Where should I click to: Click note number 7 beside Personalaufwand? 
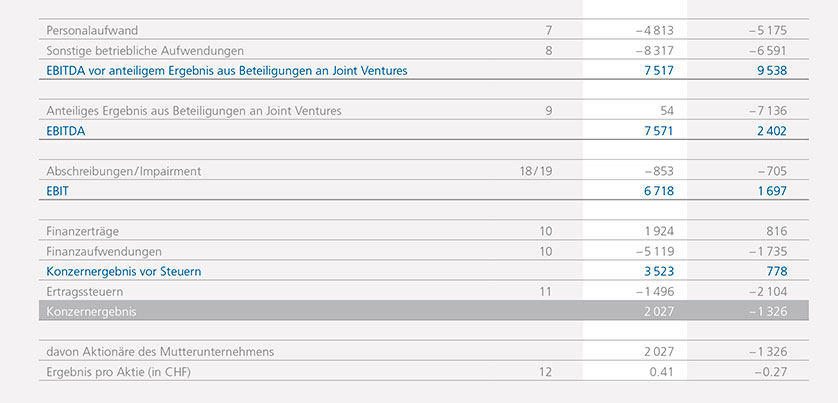coord(548,30)
